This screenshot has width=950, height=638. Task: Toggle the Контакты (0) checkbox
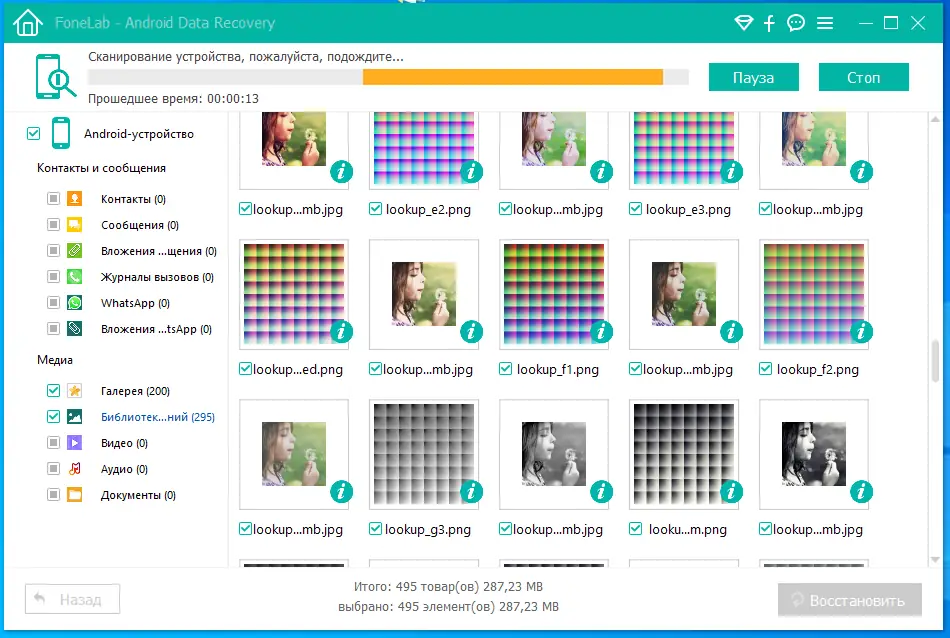pos(53,199)
